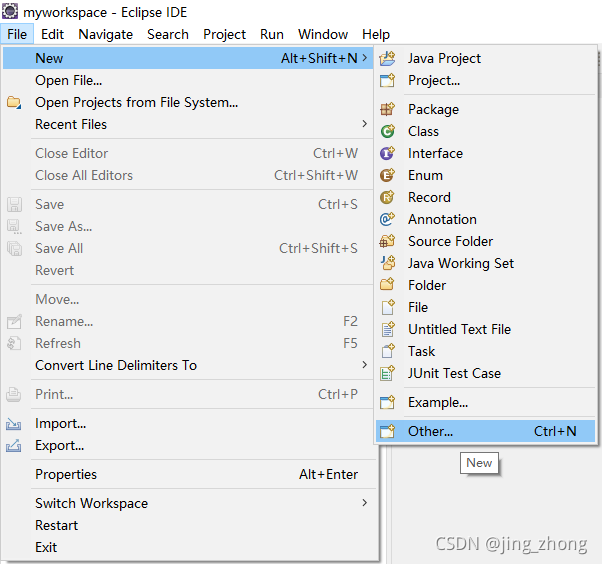
Task: Choose Import... from the File menu
Action: (x=188, y=423)
